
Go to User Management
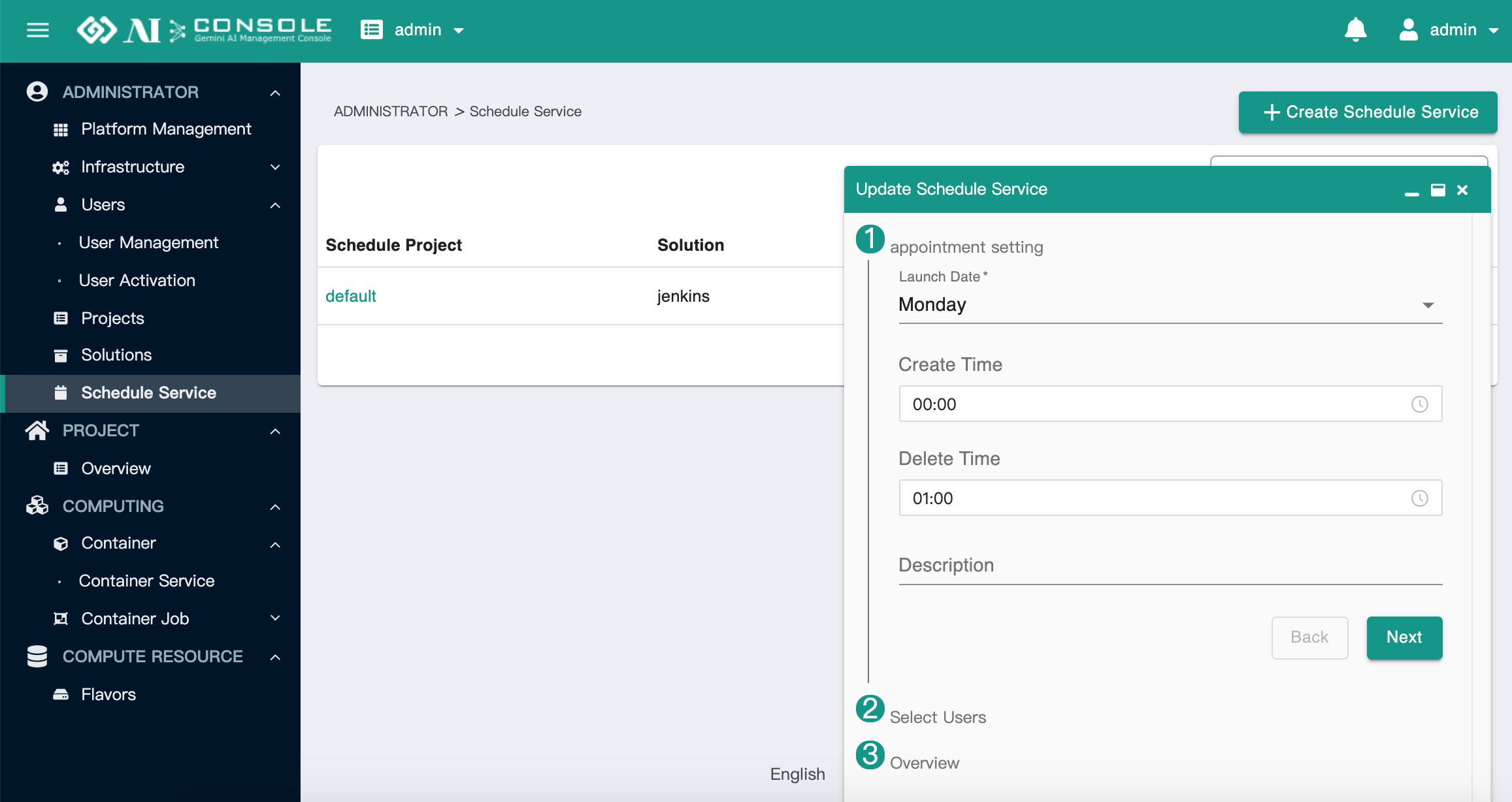[x=148, y=243]
